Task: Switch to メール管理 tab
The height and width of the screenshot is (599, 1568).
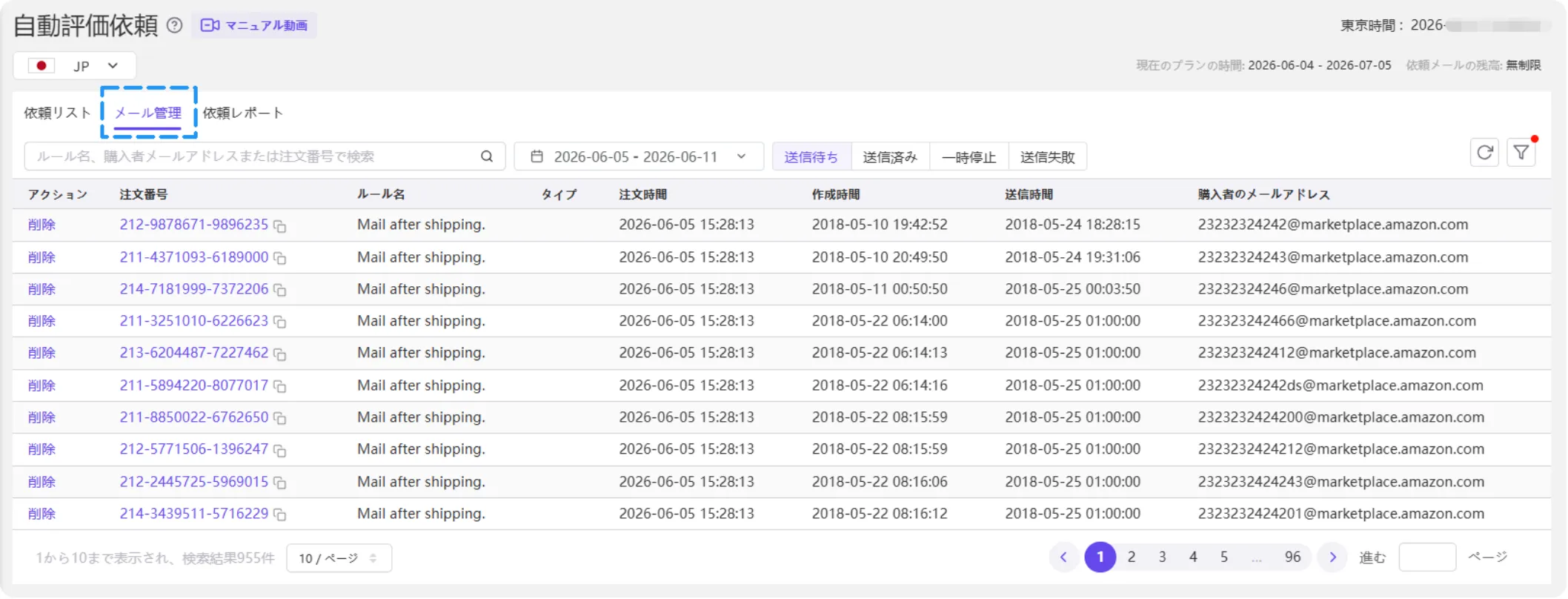Action: coord(148,113)
